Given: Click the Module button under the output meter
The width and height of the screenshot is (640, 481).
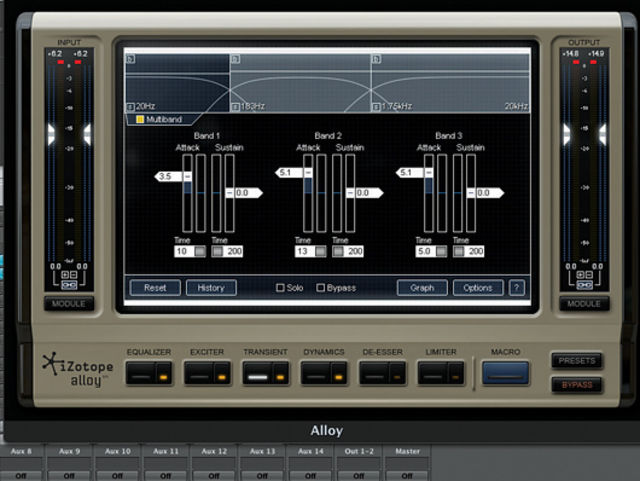Looking at the screenshot, I should click(x=584, y=304).
